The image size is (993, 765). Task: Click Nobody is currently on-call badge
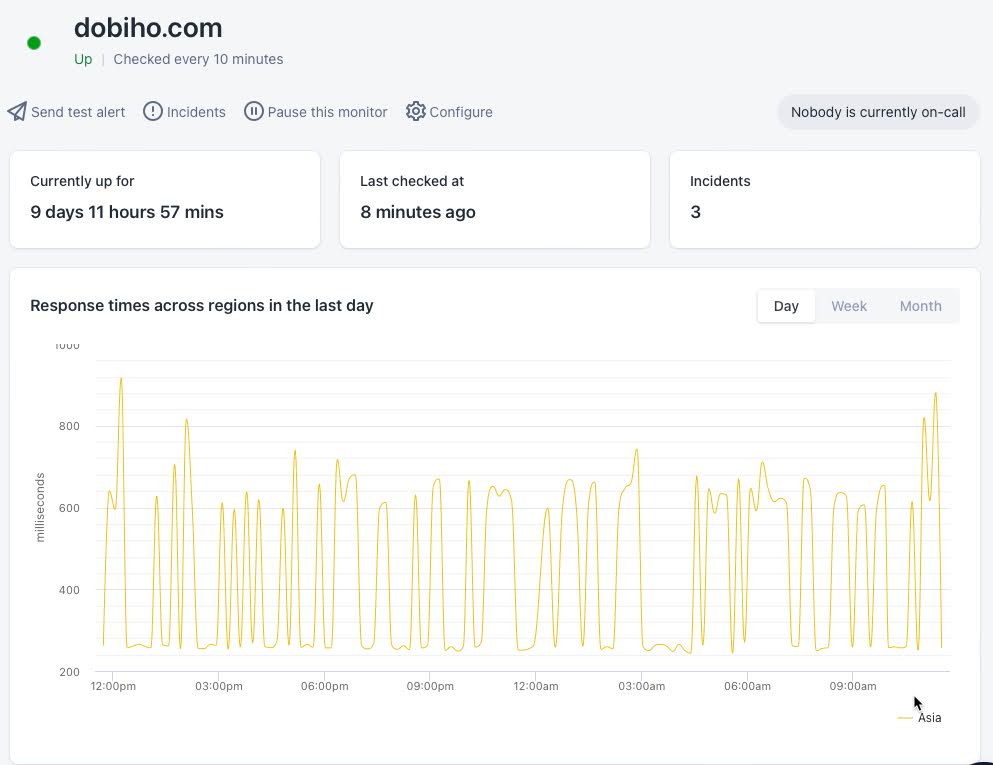(878, 112)
